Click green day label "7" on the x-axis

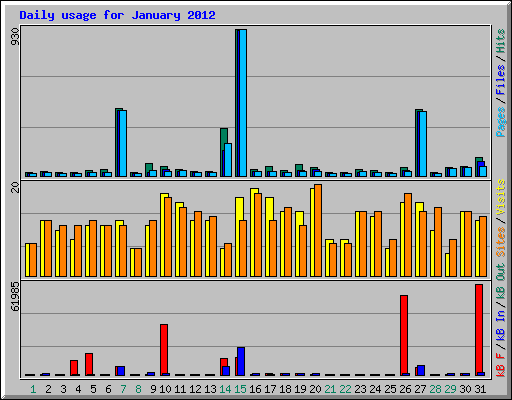pyautogui.click(x=123, y=389)
